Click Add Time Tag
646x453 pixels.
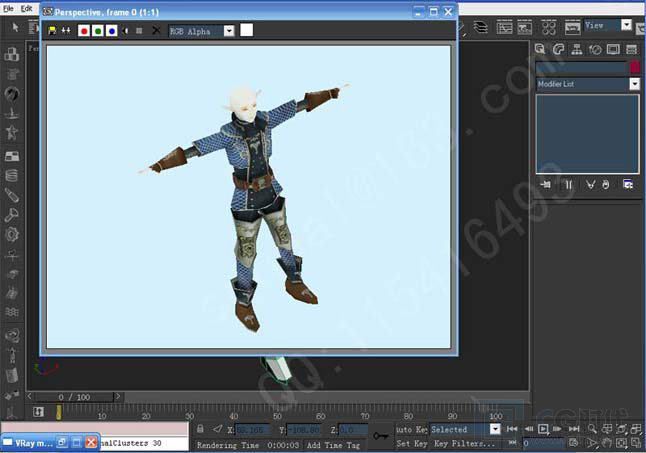coord(333,445)
